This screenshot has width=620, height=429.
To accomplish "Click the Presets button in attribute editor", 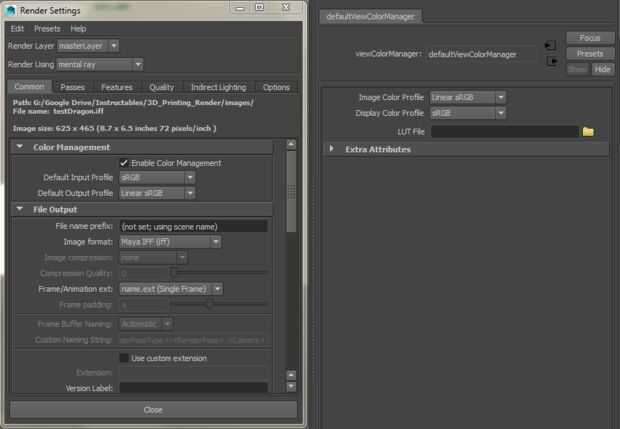I will [590, 53].
